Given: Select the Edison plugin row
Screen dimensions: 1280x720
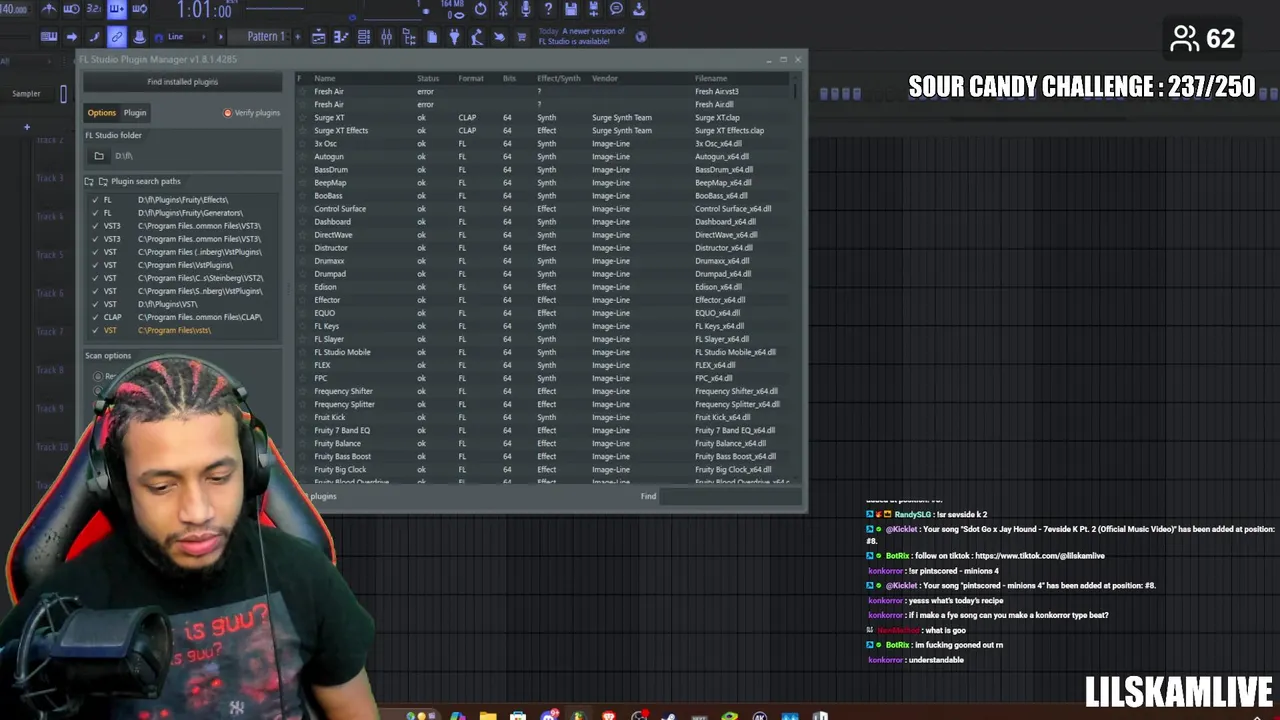Looking at the screenshot, I should point(545,287).
